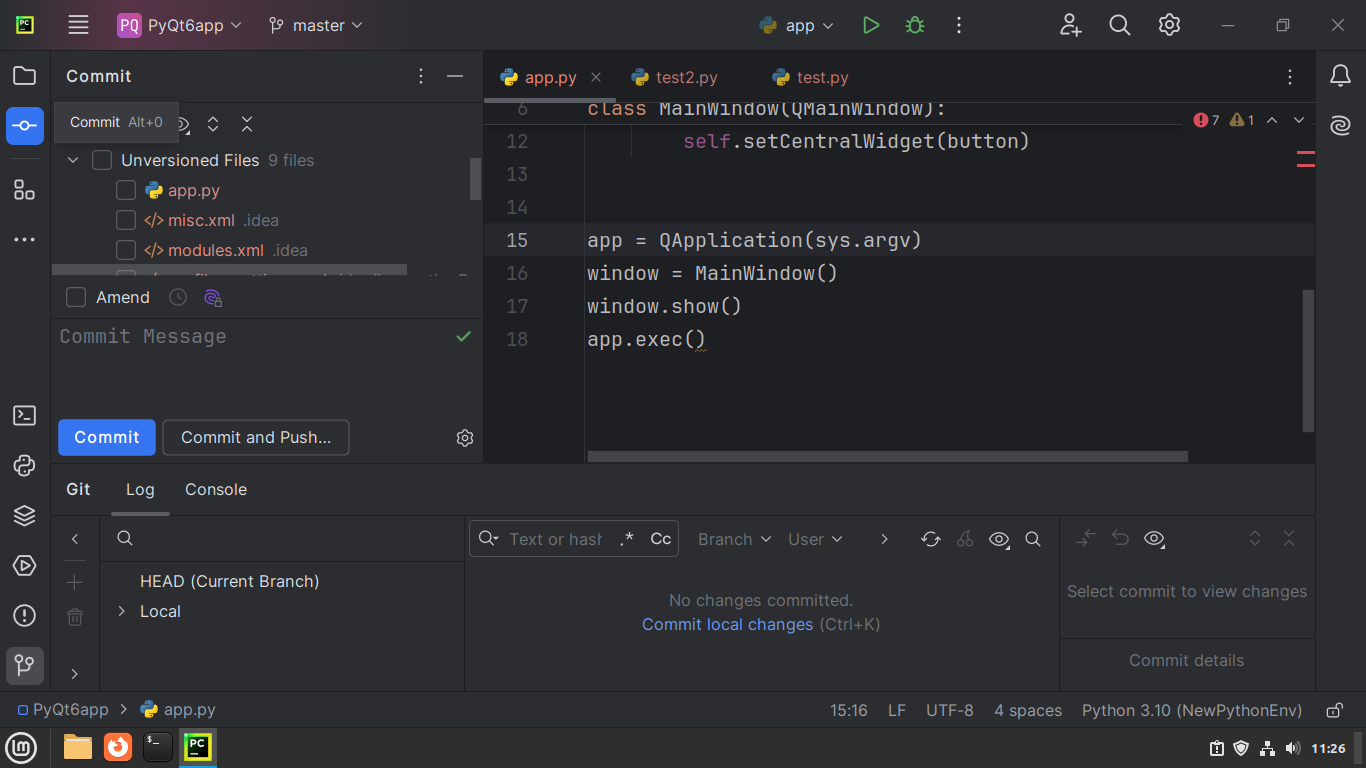The width and height of the screenshot is (1366, 768).
Task: Open the Terminal tool window
Action: [x=25, y=416]
